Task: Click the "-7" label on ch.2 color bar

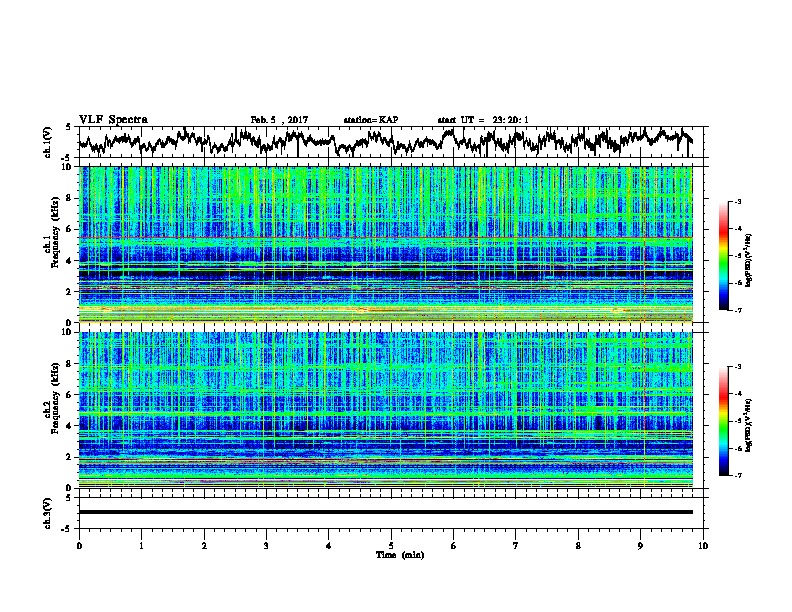Action: point(738,475)
